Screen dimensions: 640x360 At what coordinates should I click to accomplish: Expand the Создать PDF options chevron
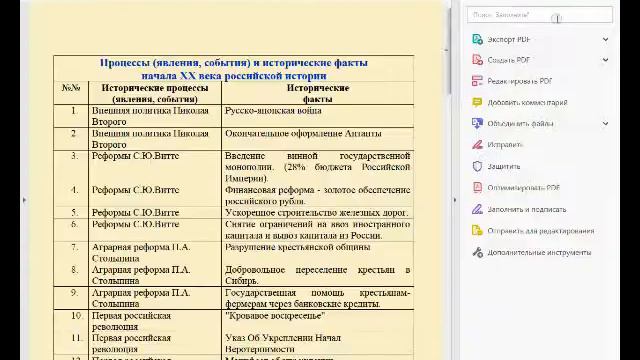605,60
